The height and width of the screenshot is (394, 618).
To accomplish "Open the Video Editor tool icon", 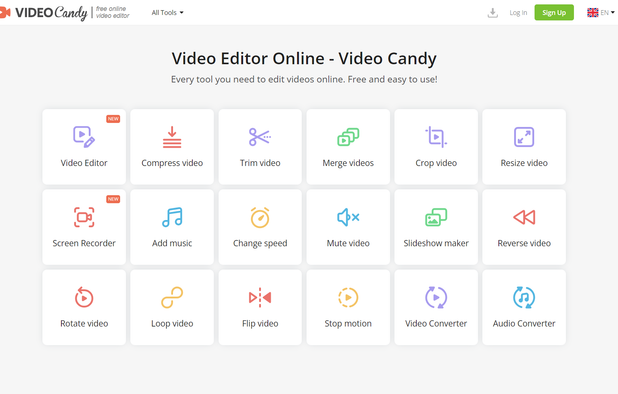I will click(x=84, y=137).
